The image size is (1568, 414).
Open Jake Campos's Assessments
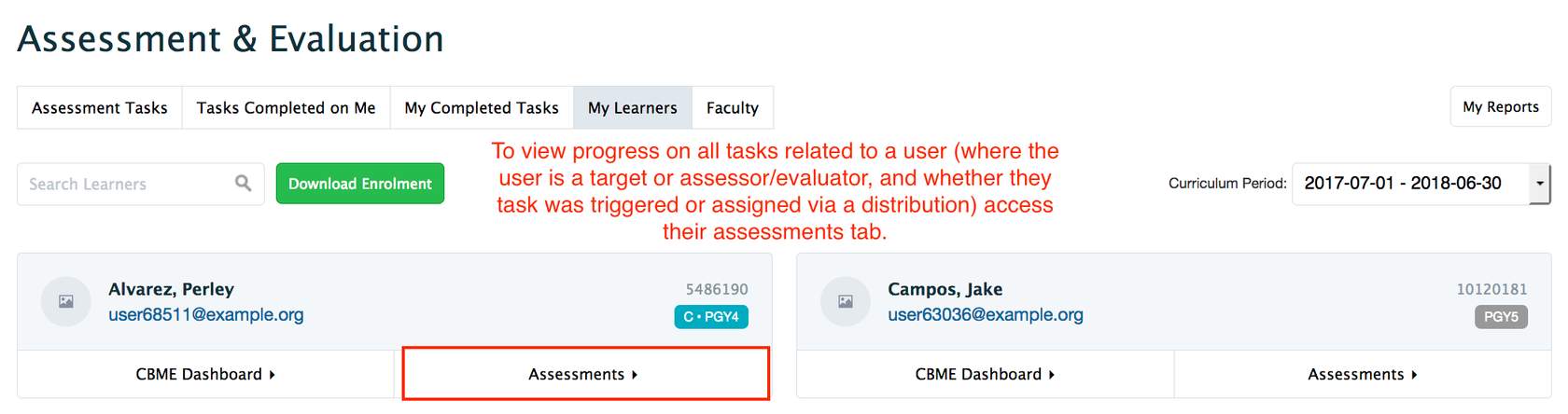(1363, 374)
